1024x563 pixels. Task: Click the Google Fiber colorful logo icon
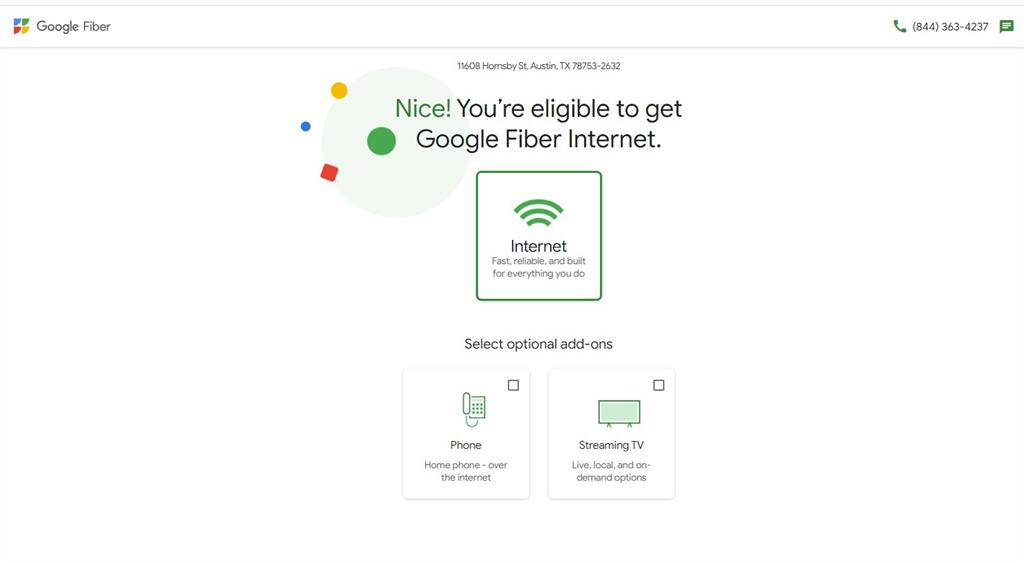(x=22, y=26)
